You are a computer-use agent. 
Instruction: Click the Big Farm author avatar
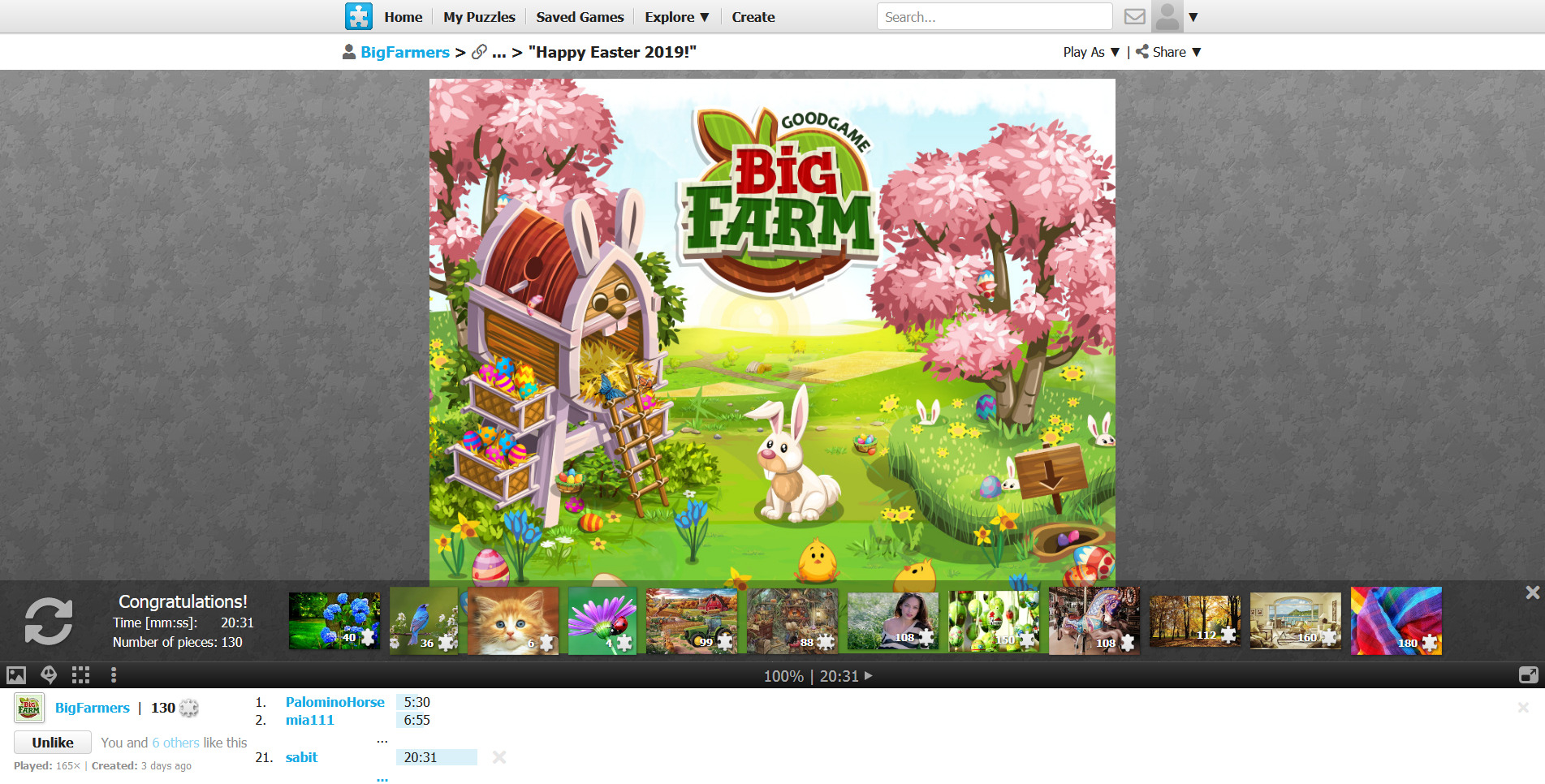click(x=29, y=709)
